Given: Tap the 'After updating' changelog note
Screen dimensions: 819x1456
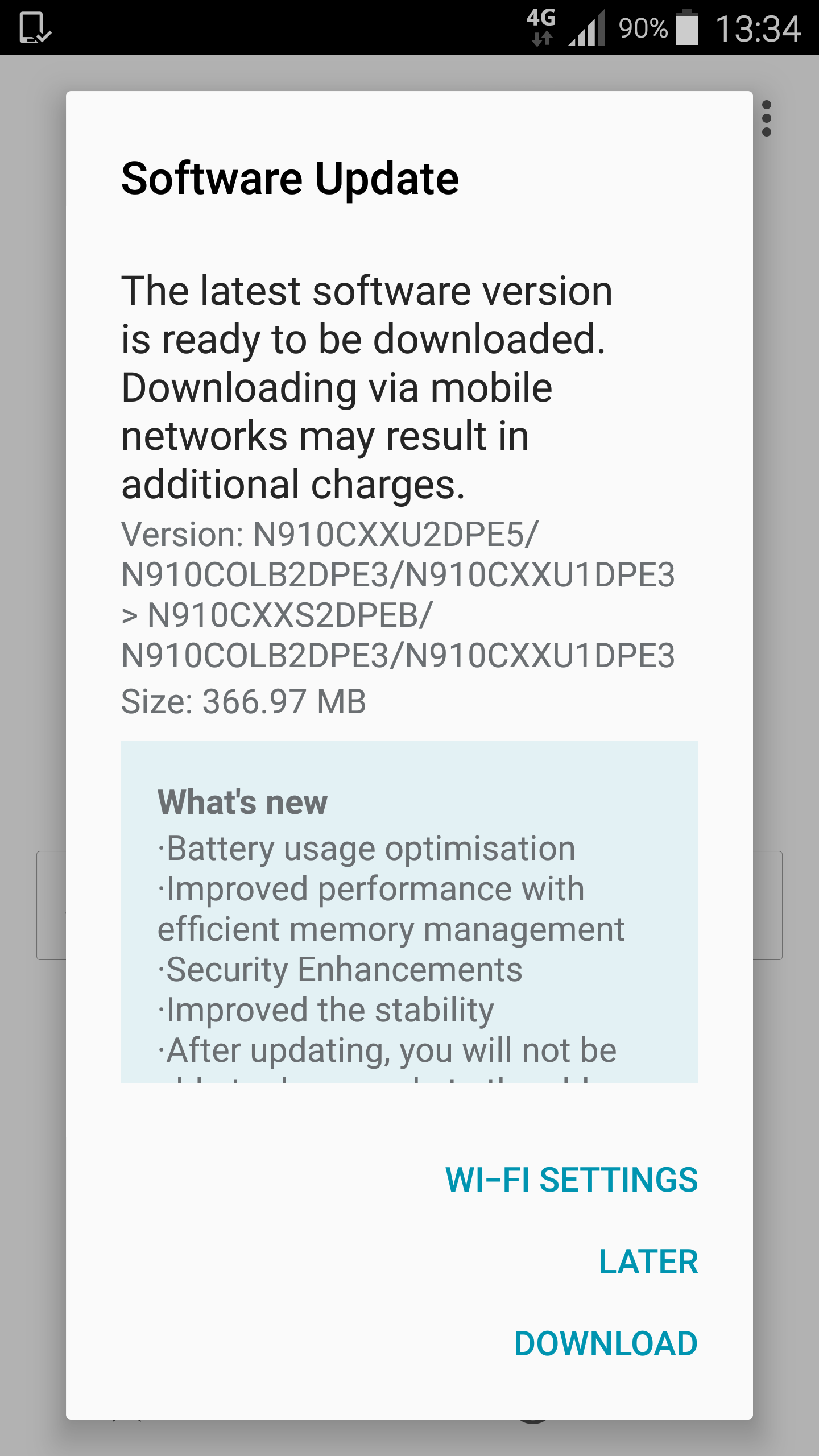Looking at the screenshot, I should pos(388,1051).
